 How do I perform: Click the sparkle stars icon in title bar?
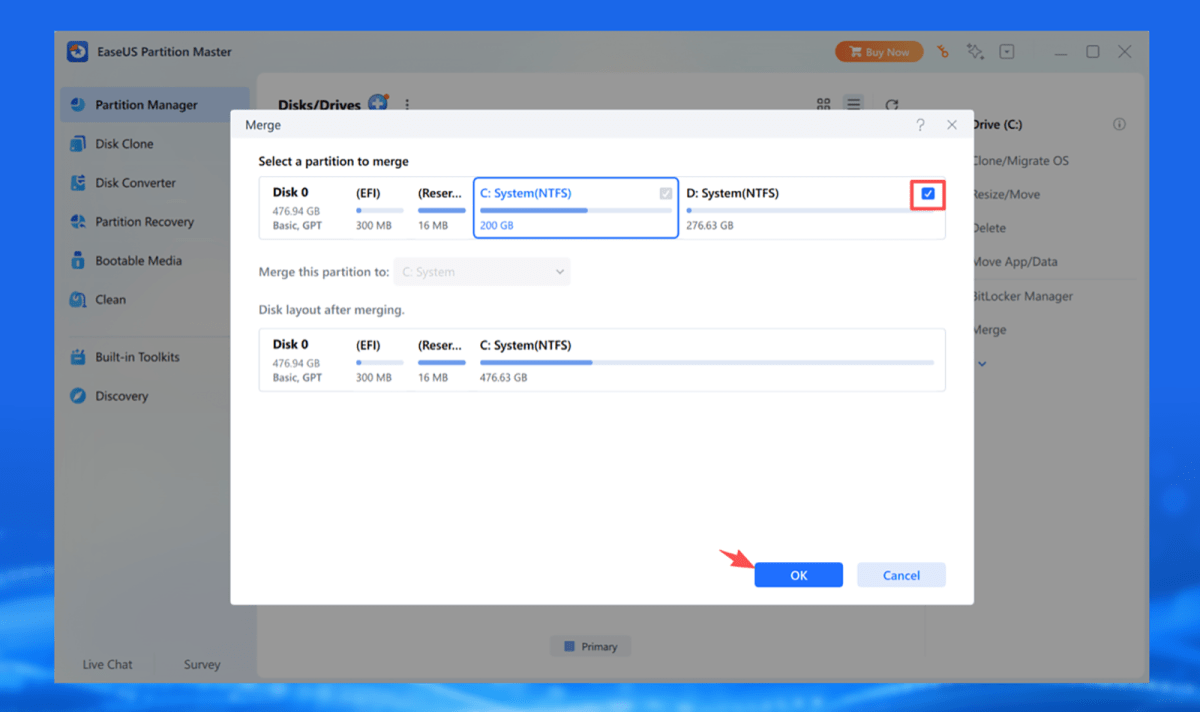click(975, 52)
